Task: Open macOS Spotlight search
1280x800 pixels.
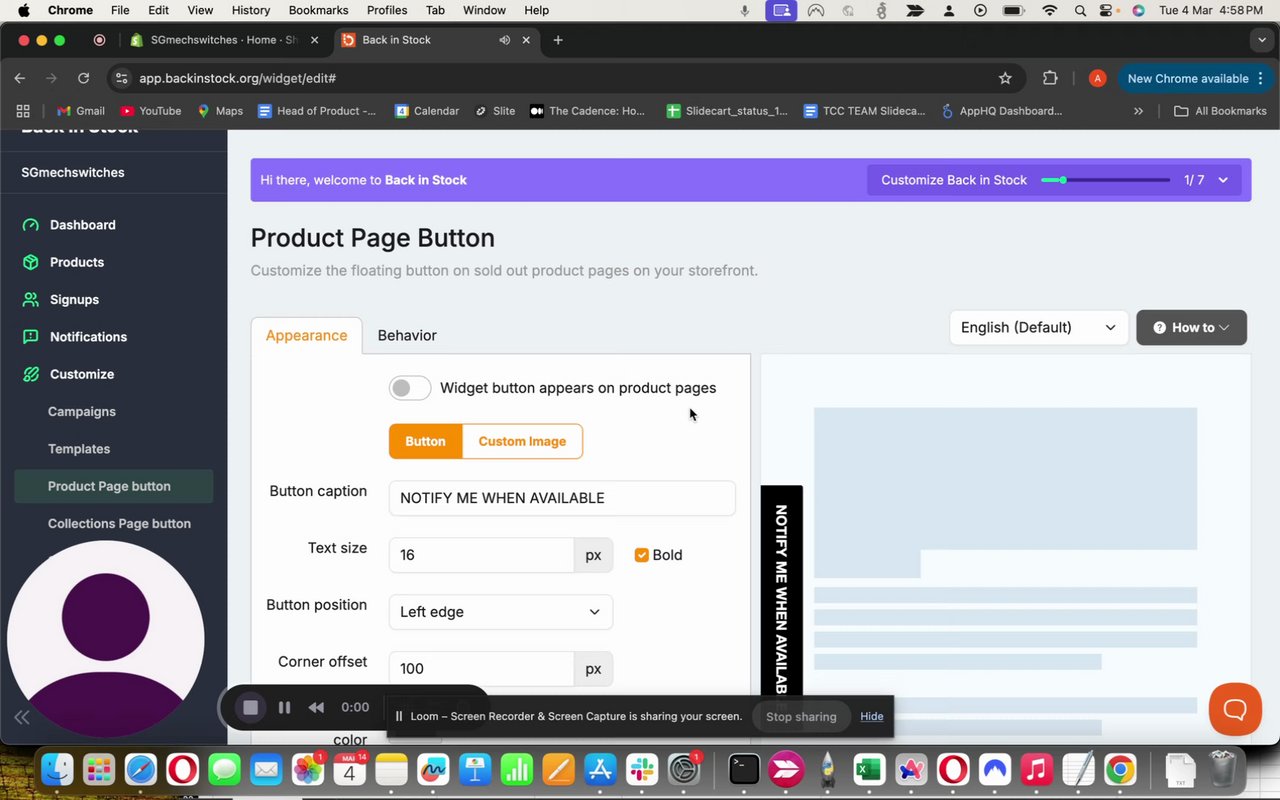Action: pos(1080,10)
